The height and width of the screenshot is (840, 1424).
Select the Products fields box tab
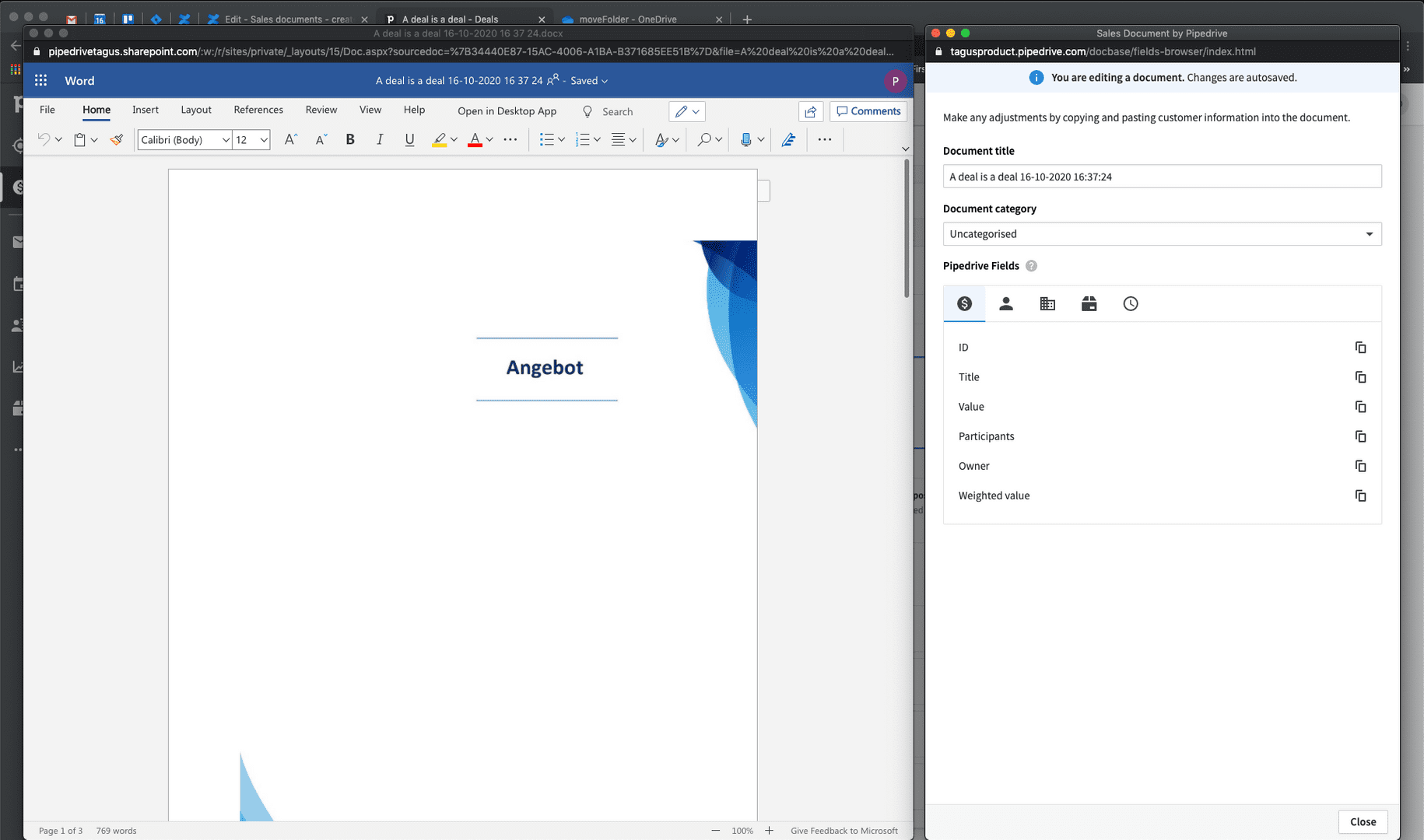click(1089, 304)
